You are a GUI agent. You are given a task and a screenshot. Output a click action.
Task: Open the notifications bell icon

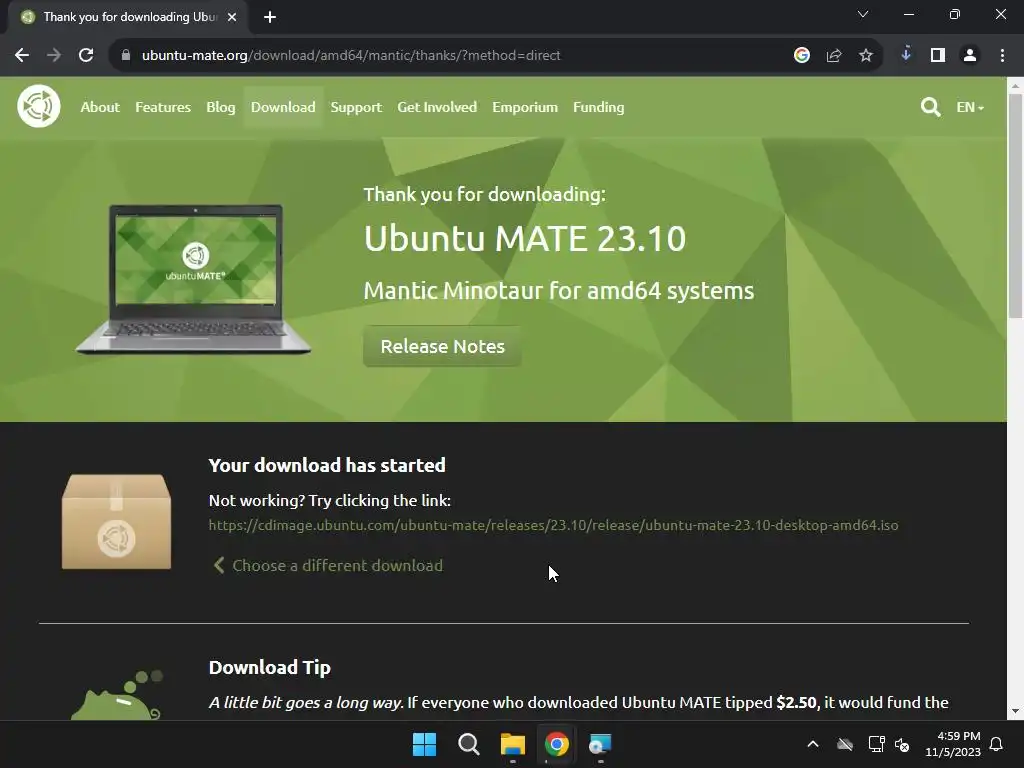tap(997, 744)
